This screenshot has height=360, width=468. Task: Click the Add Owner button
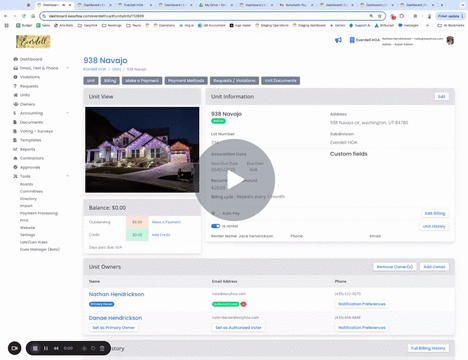[x=434, y=267]
